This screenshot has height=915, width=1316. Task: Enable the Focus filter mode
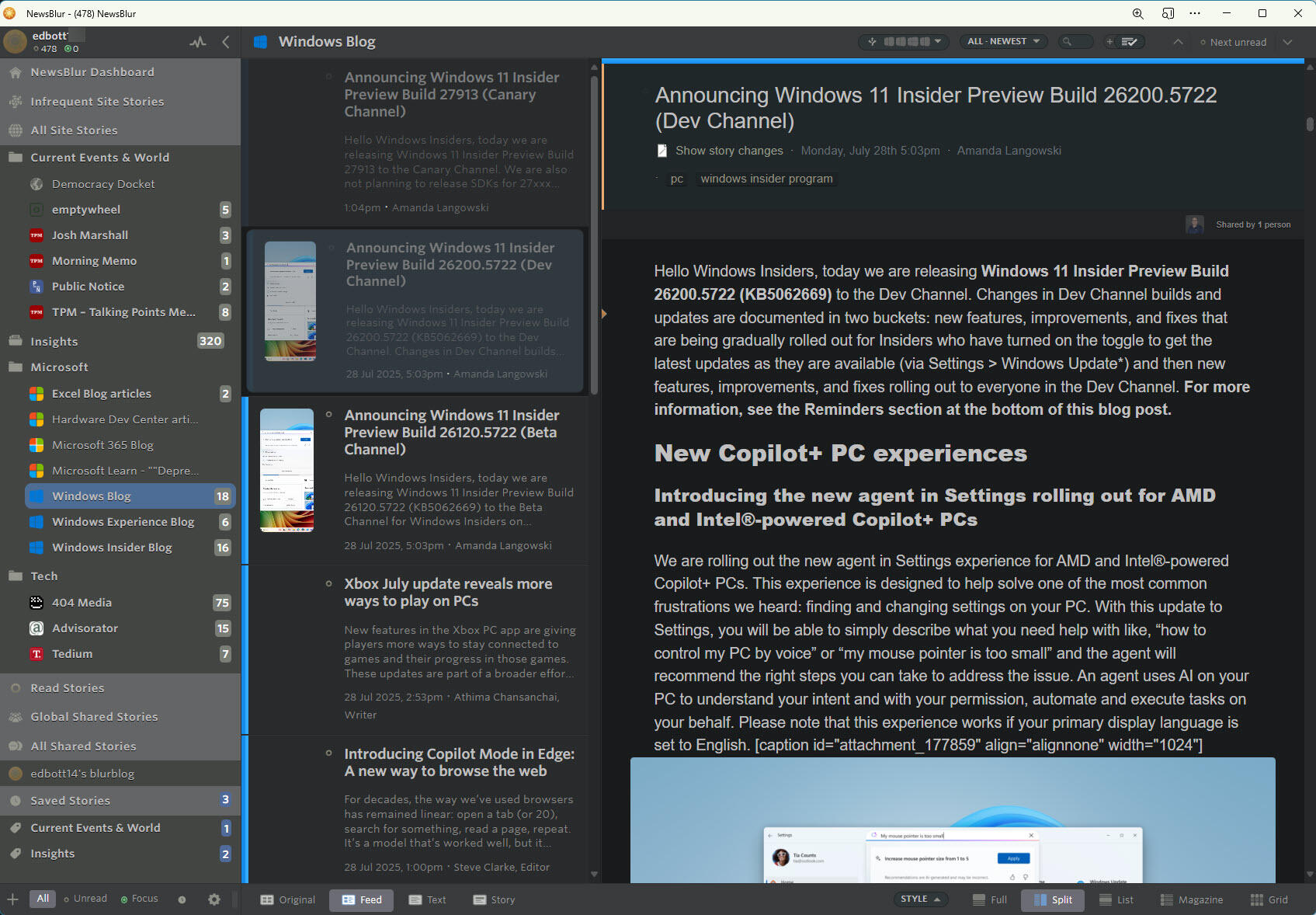tap(140, 899)
